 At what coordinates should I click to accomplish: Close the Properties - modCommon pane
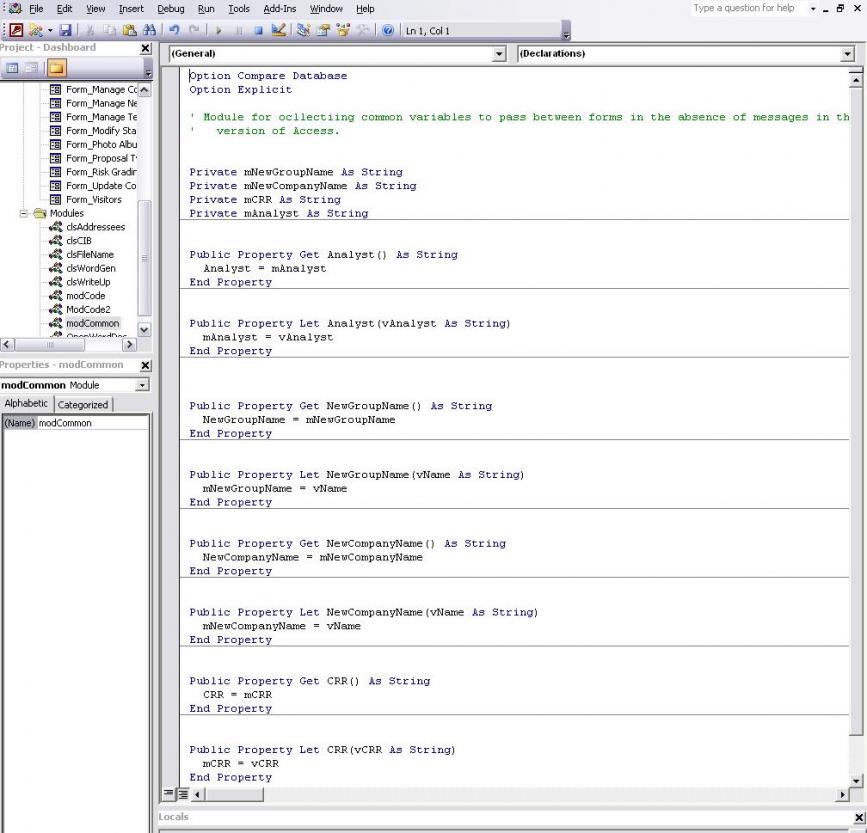point(145,366)
